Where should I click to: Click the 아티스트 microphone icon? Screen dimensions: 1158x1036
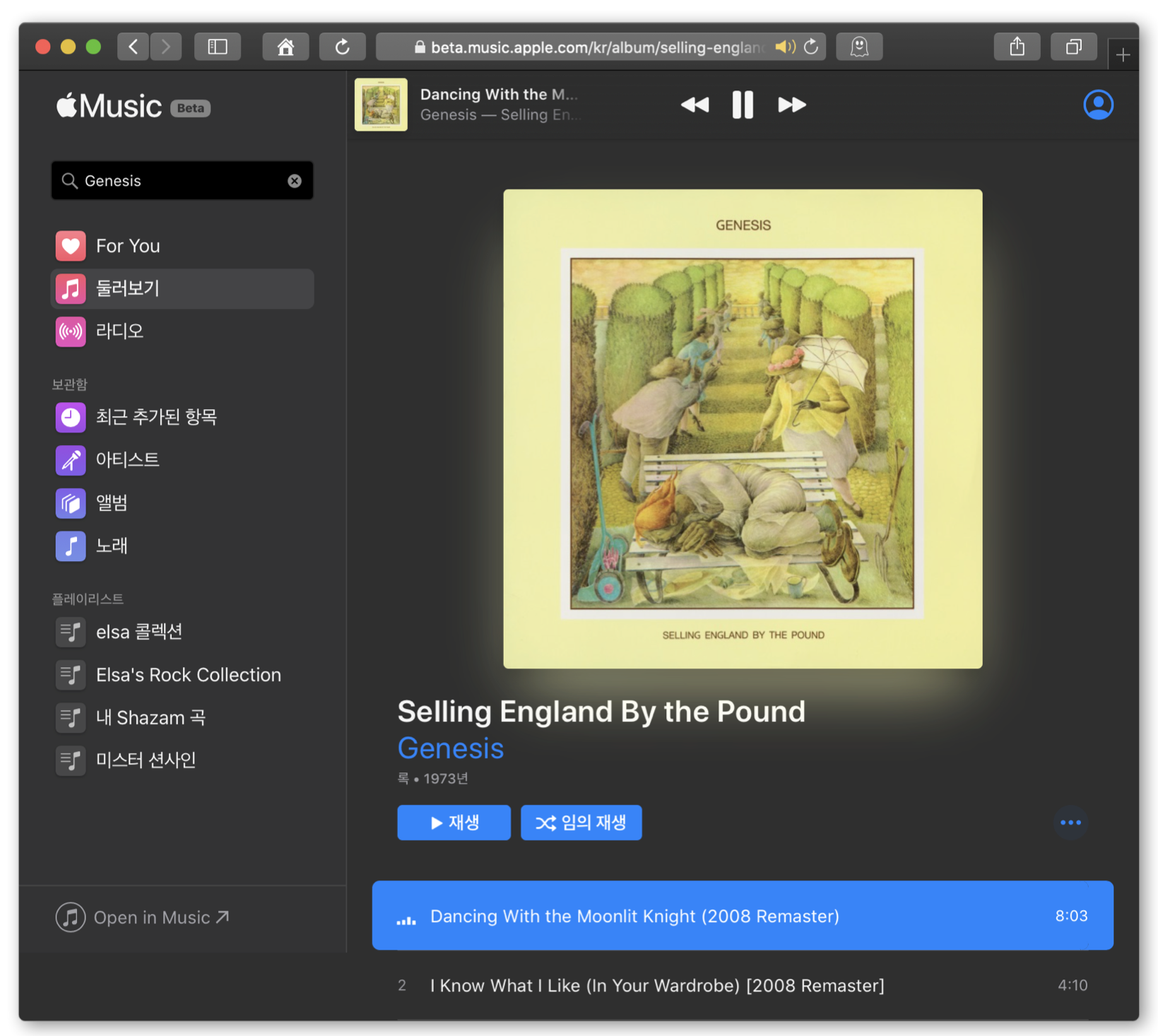pos(71,460)
